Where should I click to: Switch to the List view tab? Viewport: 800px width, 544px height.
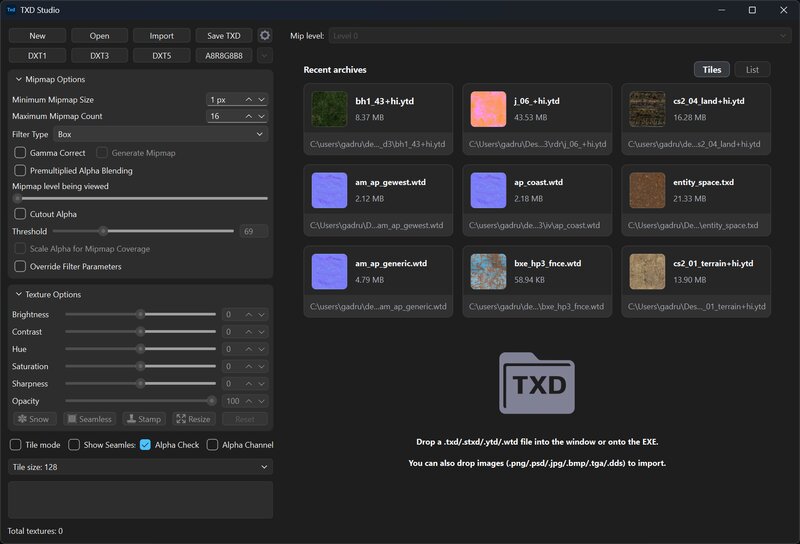click(752, 70)
